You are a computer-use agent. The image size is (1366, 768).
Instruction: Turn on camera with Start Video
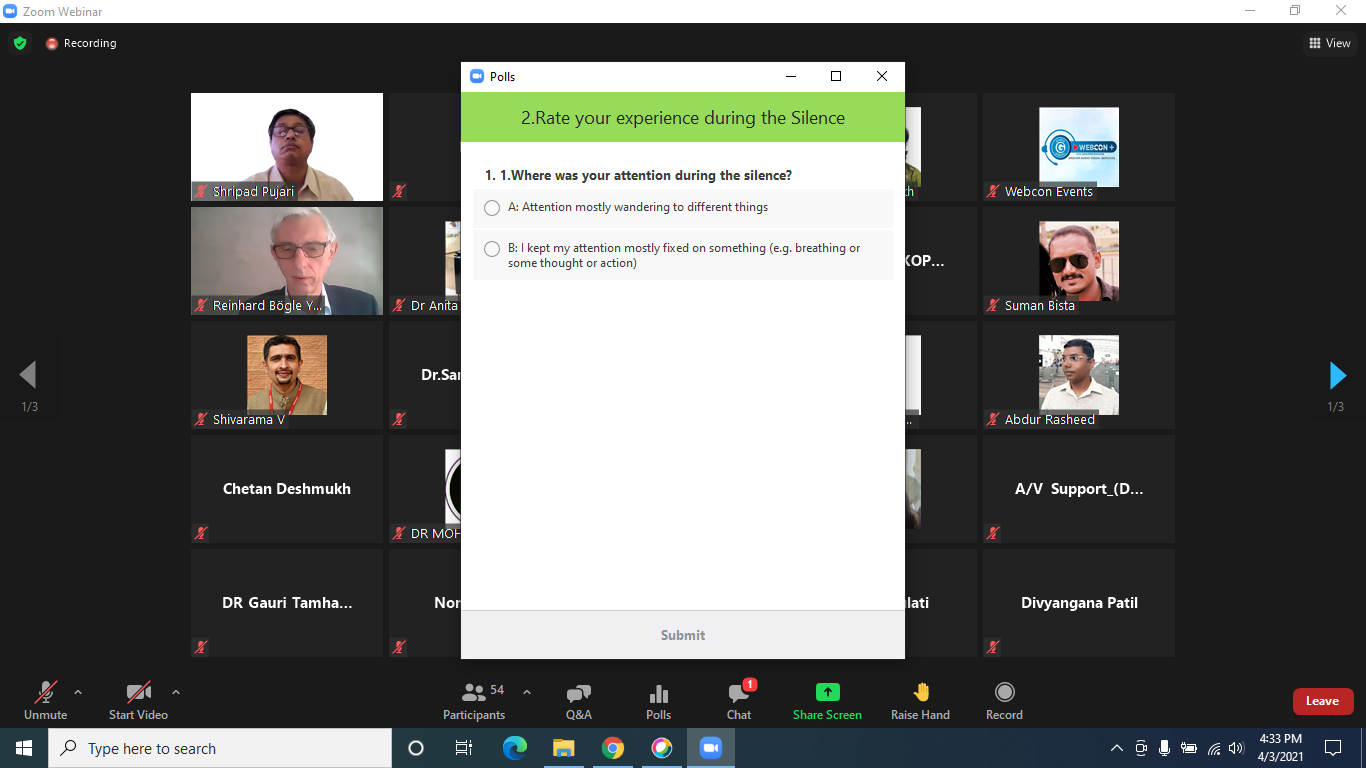138,701
